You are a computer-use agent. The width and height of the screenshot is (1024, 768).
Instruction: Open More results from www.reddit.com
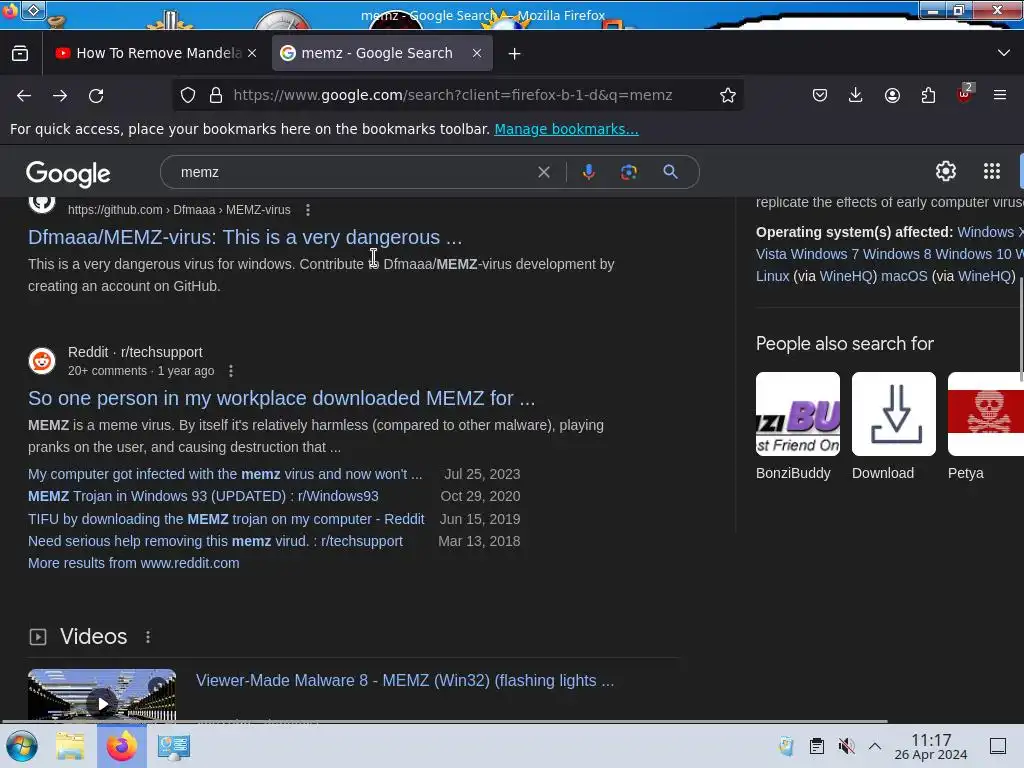click(134, 563)
